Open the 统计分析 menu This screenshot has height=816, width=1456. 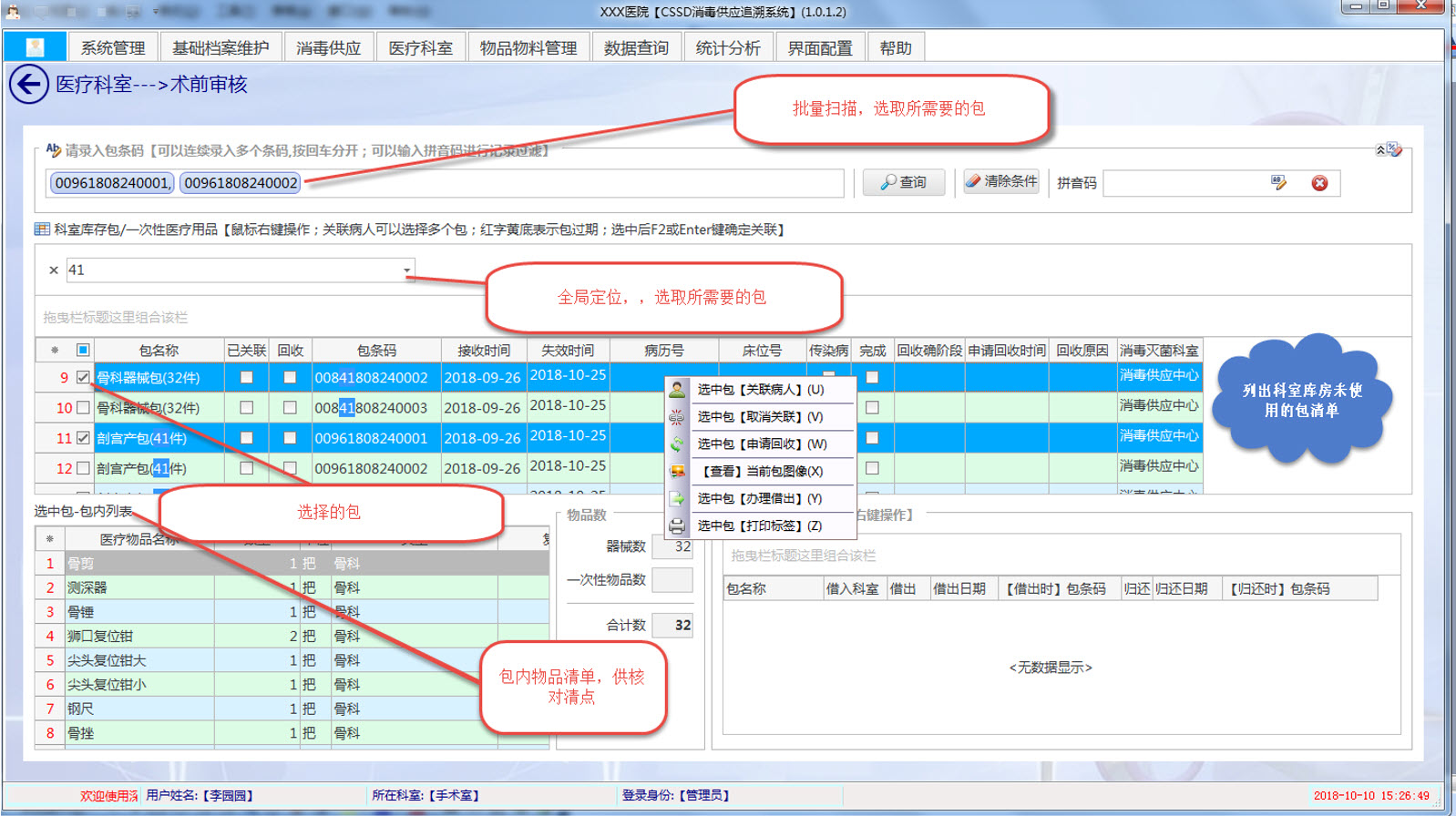(x=727, y=48)
